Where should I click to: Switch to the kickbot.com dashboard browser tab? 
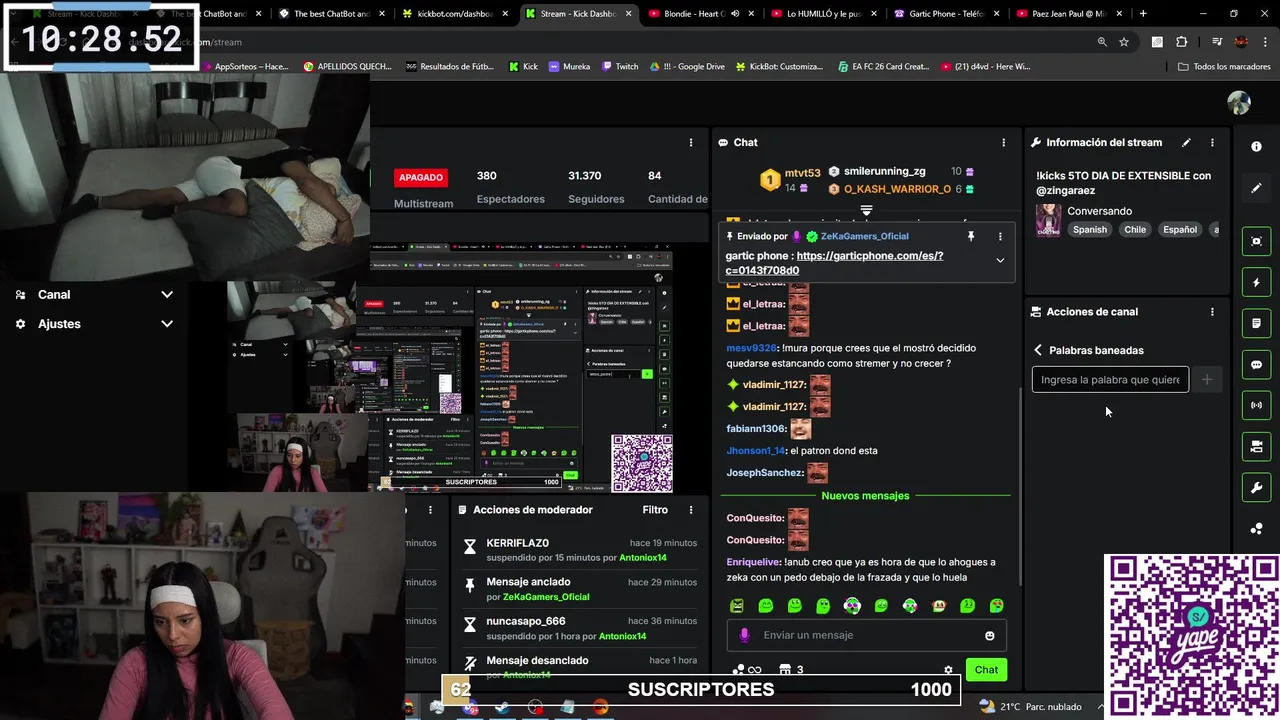(x=455, y=14)
